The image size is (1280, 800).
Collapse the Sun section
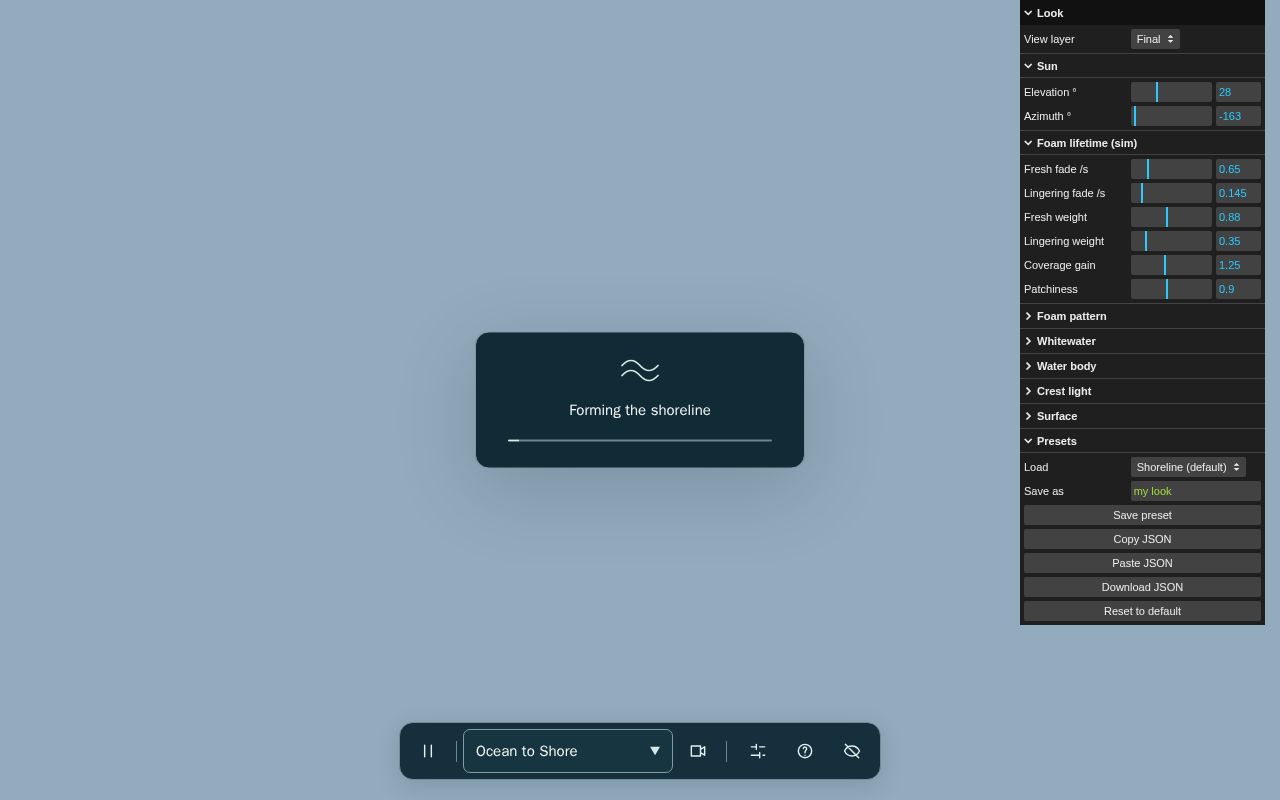pyautogui.click(x=1142, y=66)
